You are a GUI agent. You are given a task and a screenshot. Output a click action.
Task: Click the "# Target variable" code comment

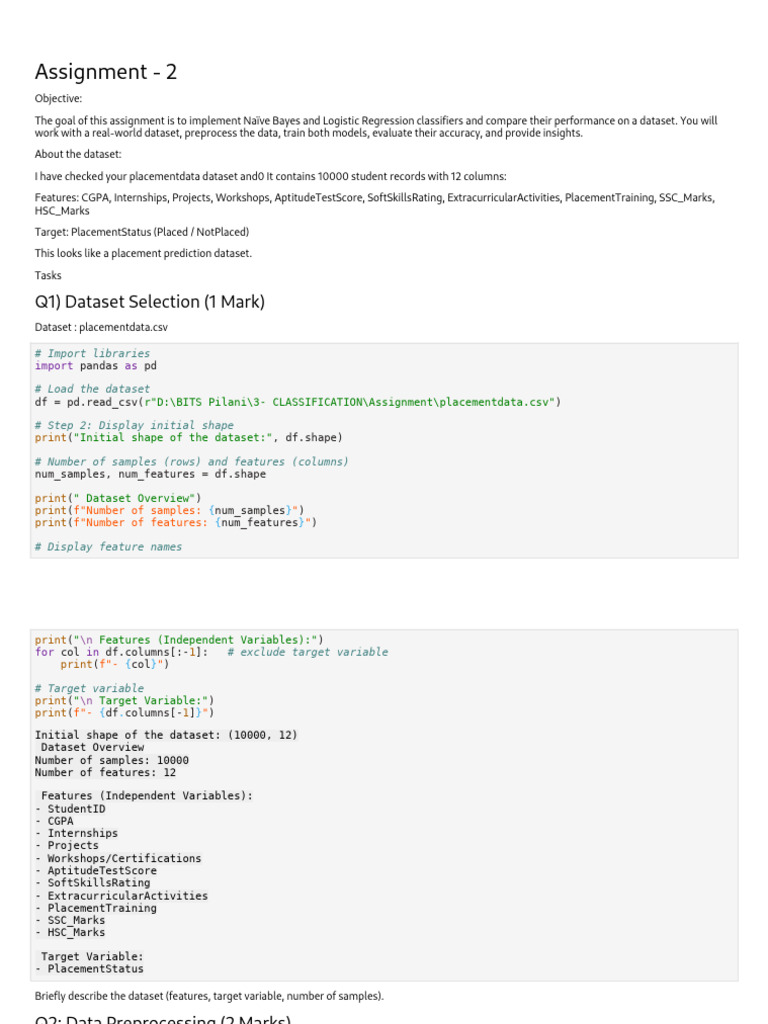click(89, 688)
